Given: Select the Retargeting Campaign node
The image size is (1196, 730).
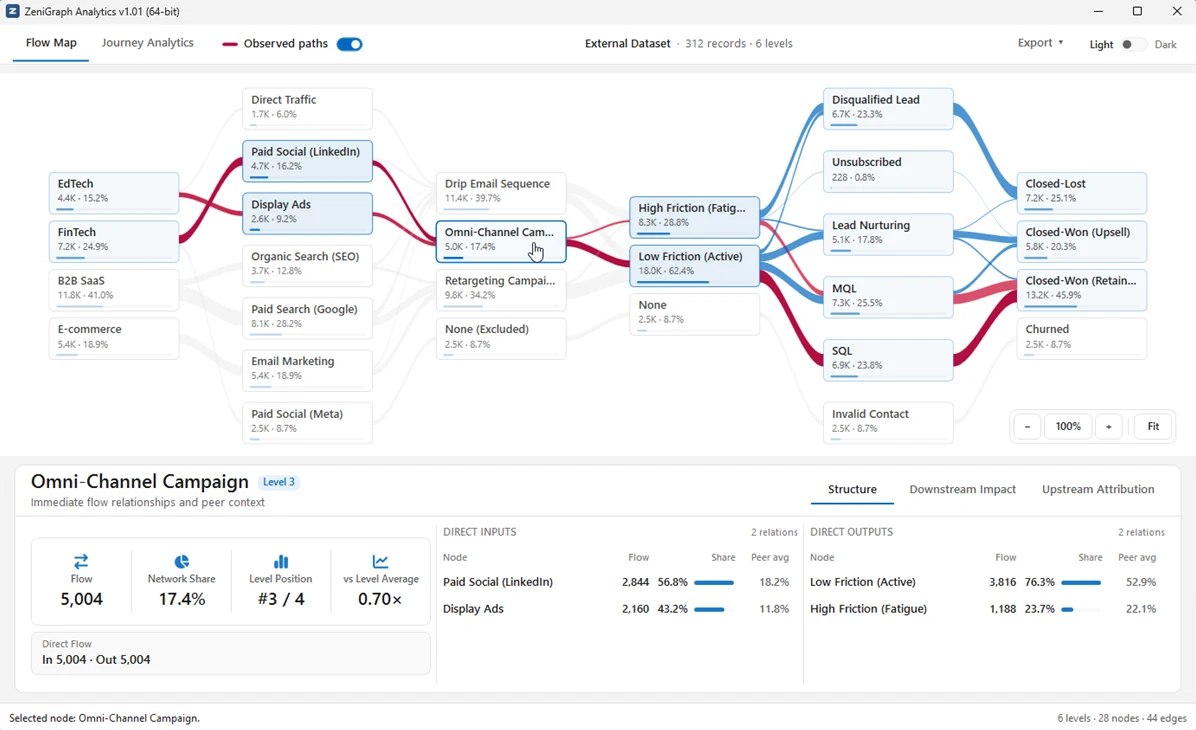Looking at the screenshot, I should click(501, 289).
